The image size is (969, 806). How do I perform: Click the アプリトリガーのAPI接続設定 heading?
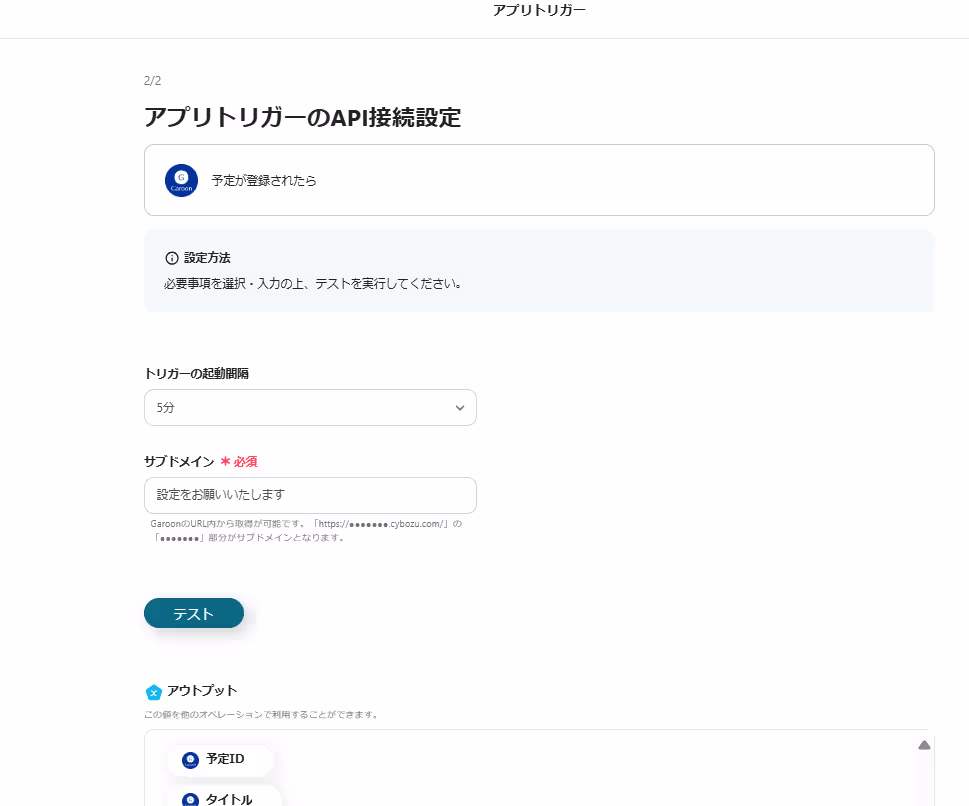[x=303, y=117]
